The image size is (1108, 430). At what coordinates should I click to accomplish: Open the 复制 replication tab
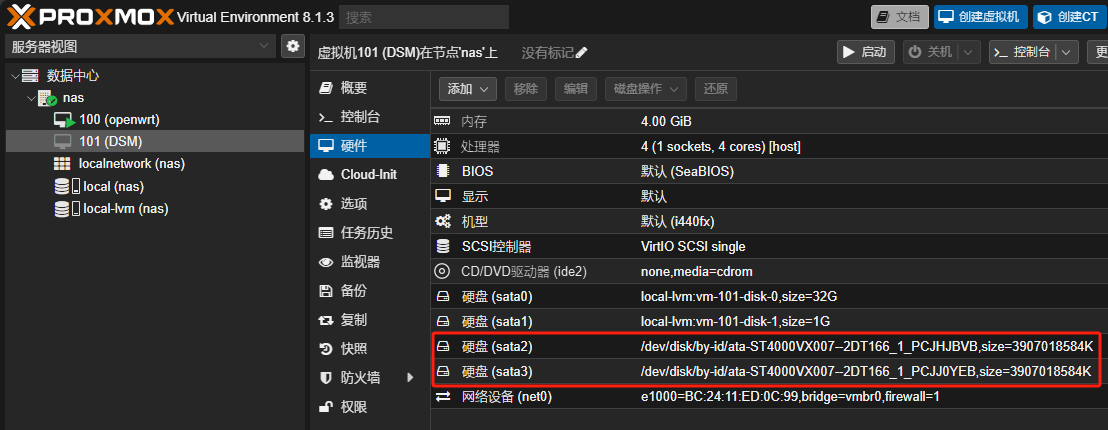pos(370,320)
